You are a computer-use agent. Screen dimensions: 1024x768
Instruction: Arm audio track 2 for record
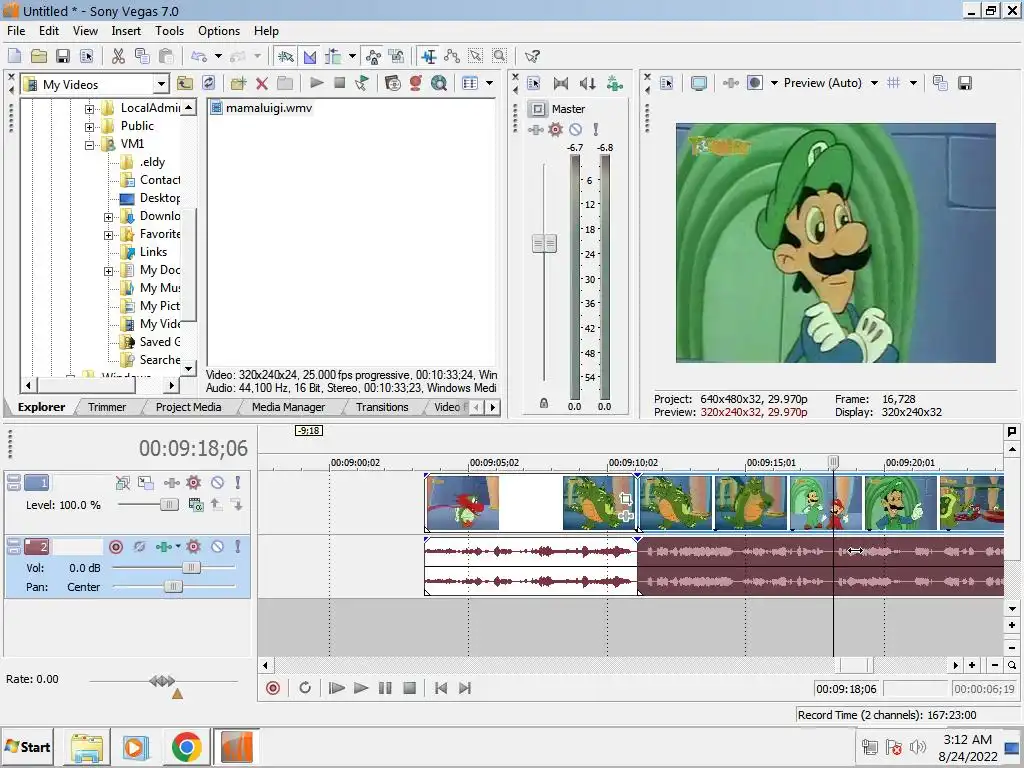(x=116, y=547)
